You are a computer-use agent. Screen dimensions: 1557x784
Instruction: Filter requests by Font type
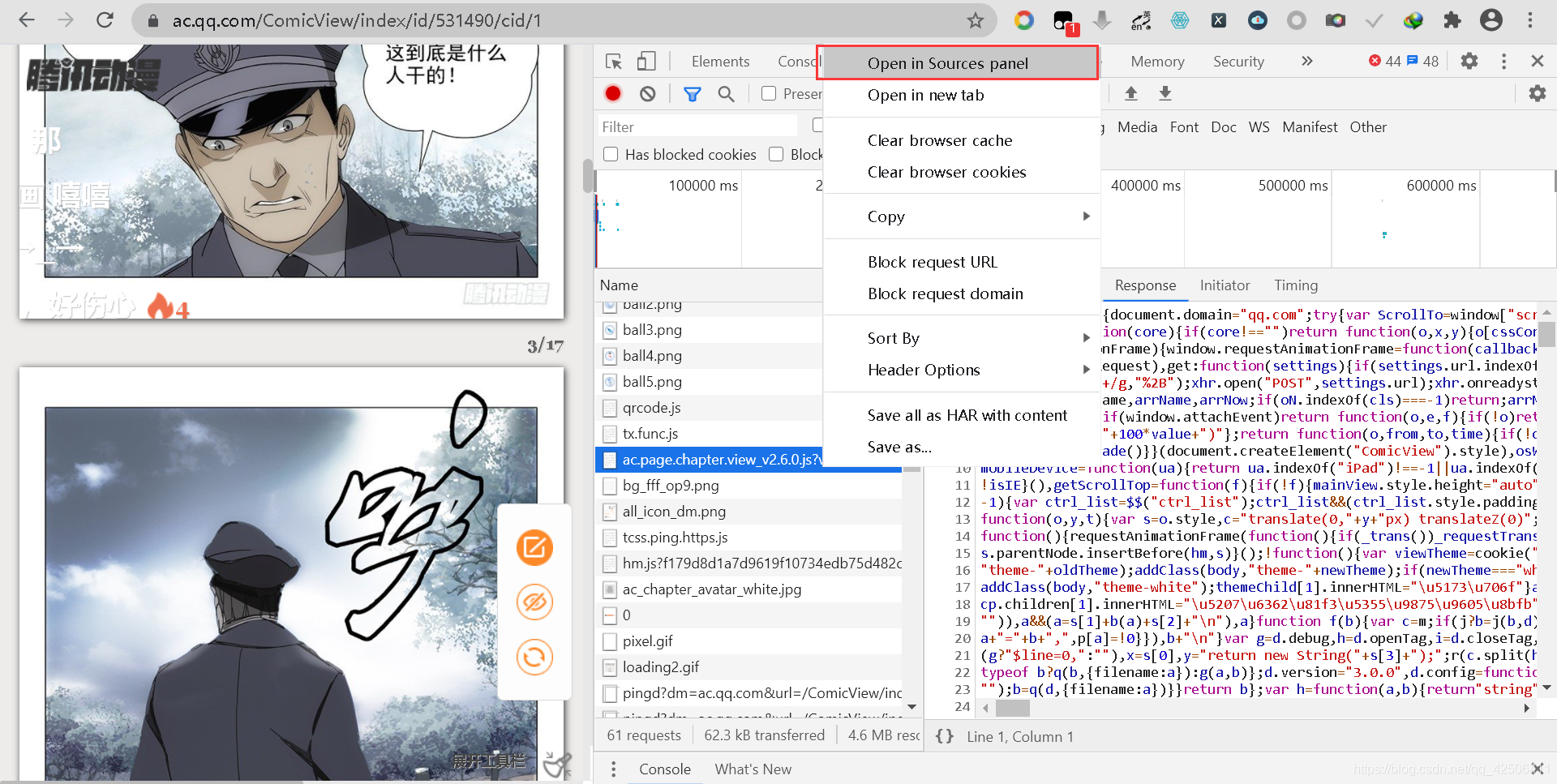[x=1184, y=127]
